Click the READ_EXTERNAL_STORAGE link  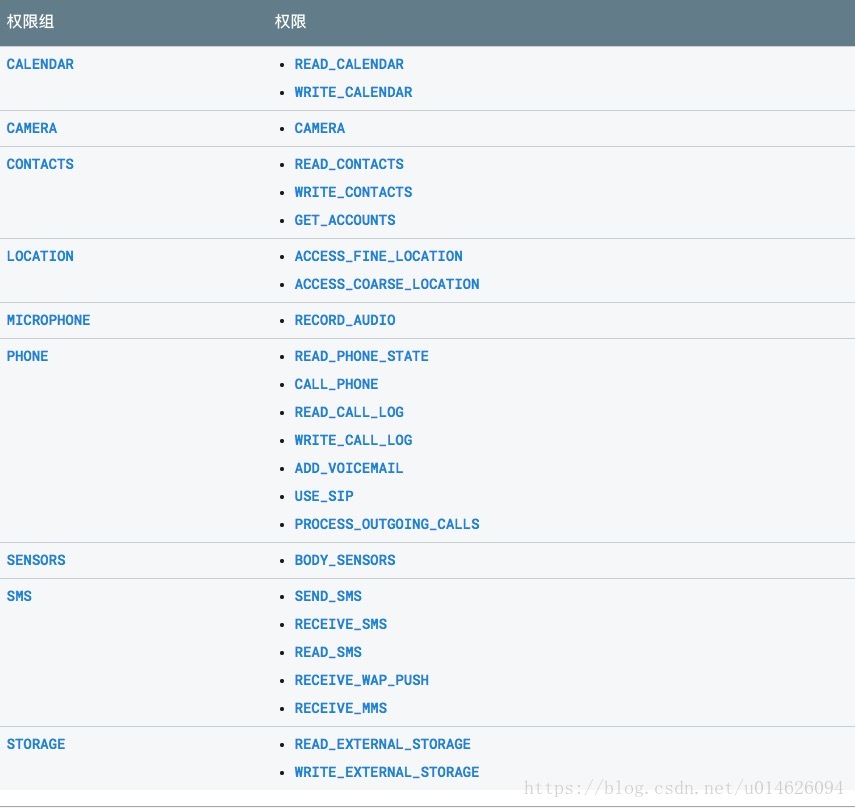(x=383, y=744)
